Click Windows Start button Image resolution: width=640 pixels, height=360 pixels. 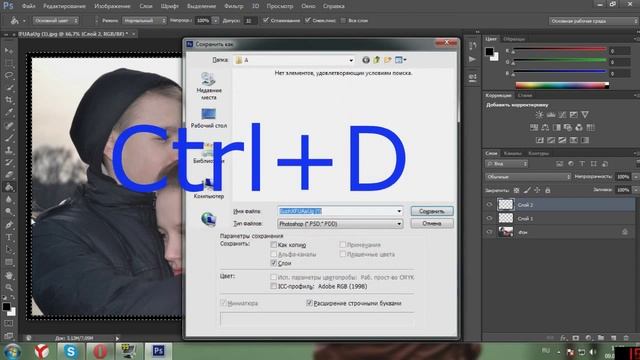pos(12,351)
